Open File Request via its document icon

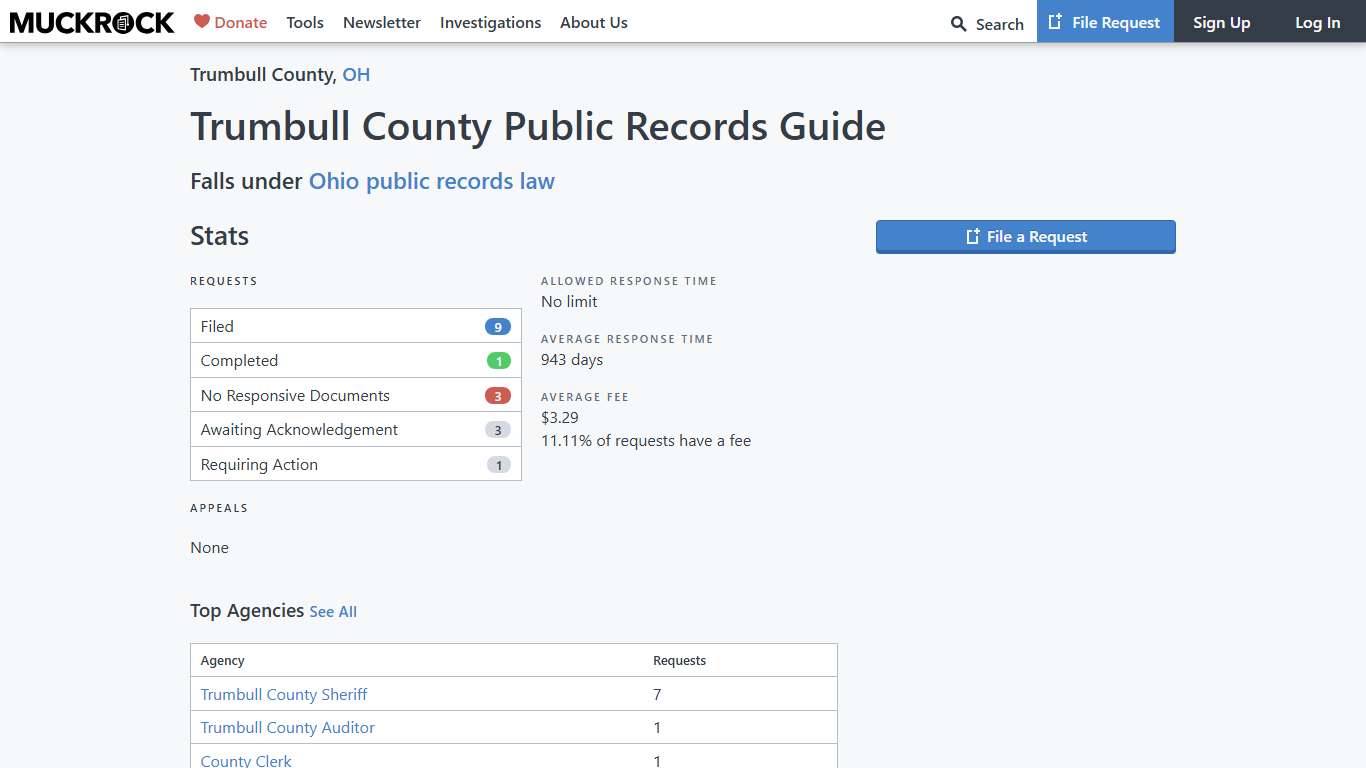1055,21
